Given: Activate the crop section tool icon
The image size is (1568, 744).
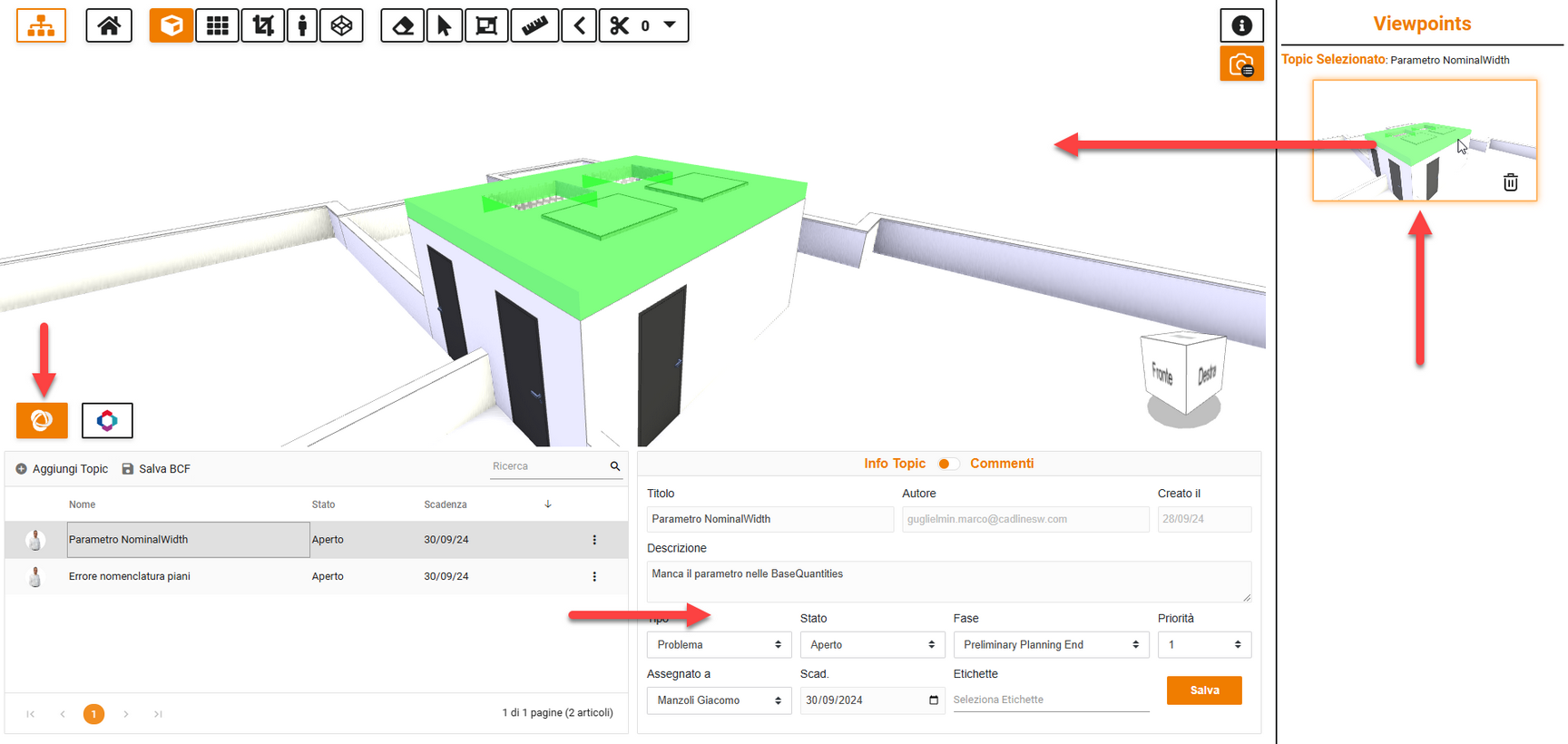Looking at the screenshot, I should pos(263,25).
